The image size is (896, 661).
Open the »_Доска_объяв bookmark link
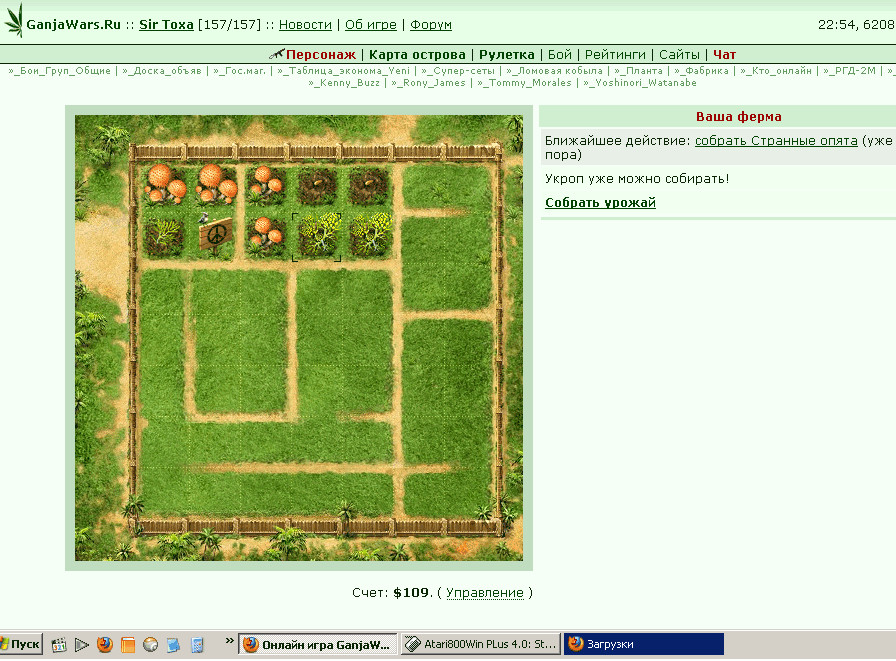pos(162,71)
